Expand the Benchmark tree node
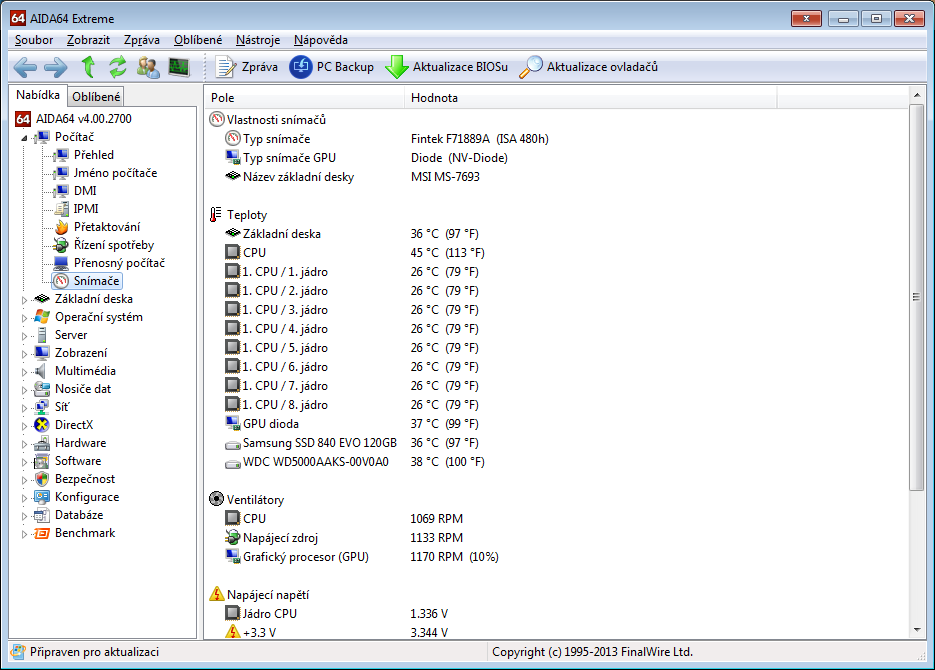The width and height of the screenshot is (935, 670). (24, 533)
